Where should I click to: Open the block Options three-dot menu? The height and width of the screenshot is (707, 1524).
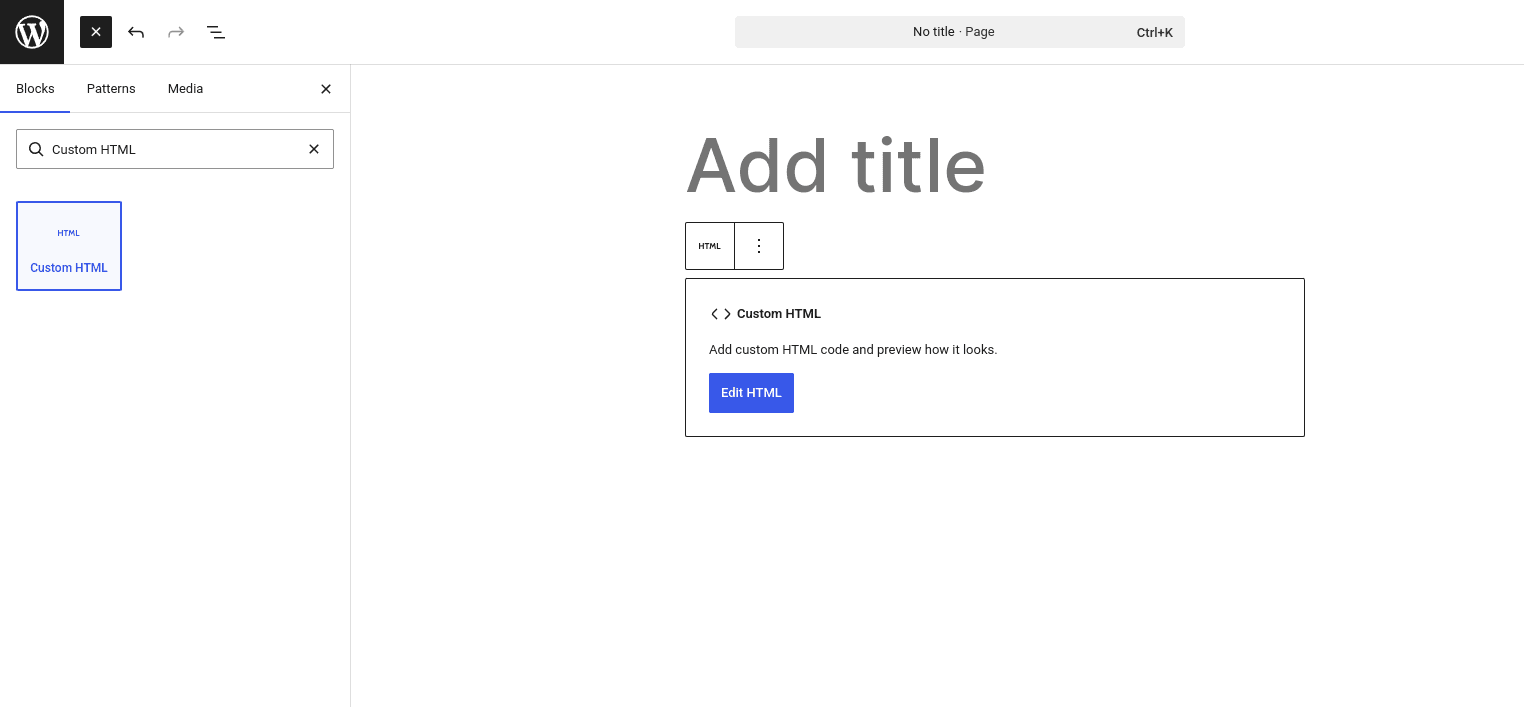759,245
